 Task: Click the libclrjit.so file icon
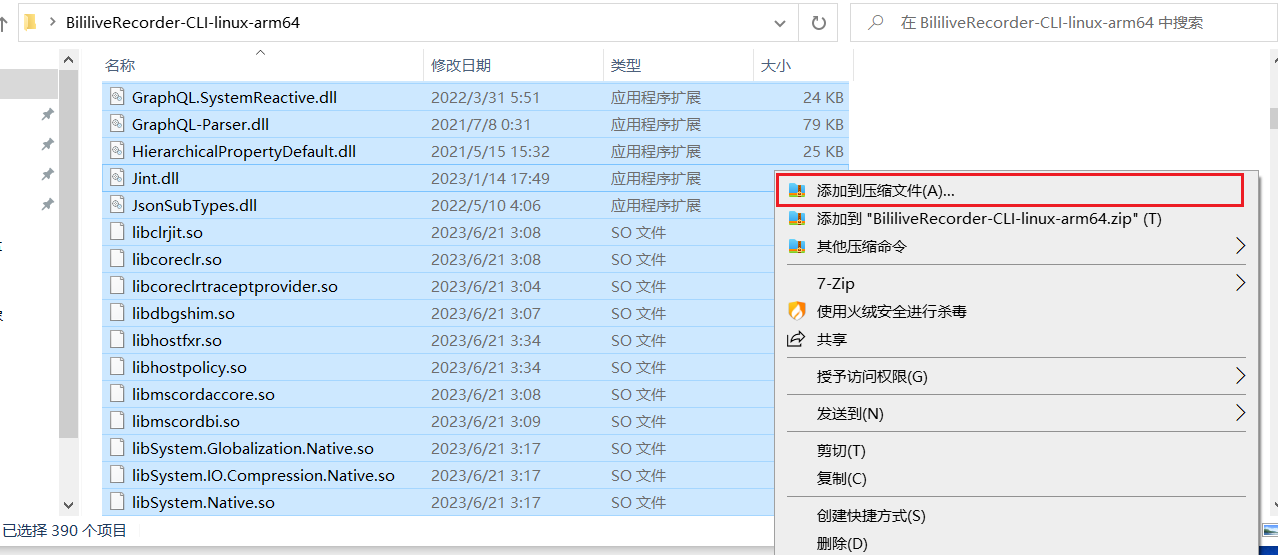pos(116,232)
